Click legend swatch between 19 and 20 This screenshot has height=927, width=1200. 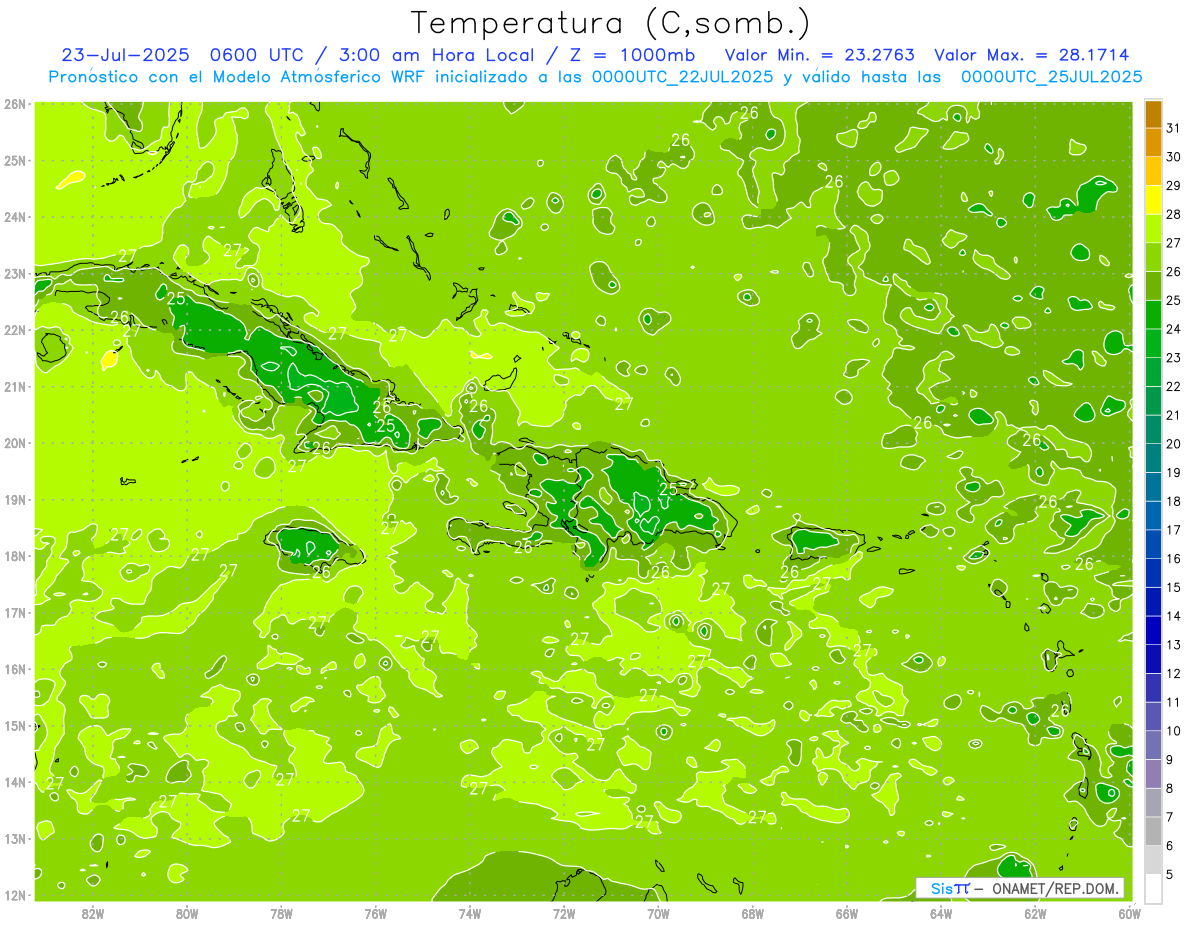[1153, 457]
